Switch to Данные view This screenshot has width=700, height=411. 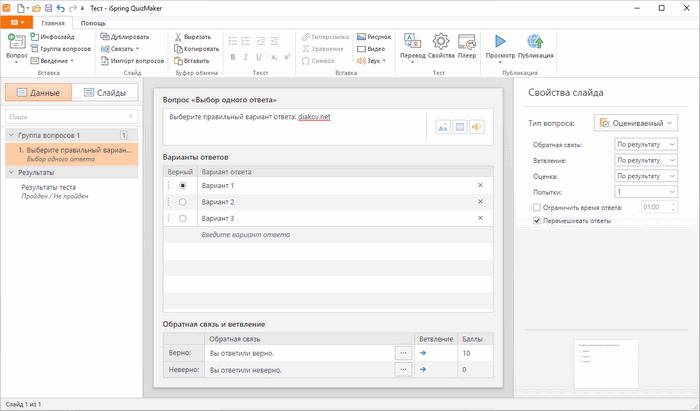[38, 92]
